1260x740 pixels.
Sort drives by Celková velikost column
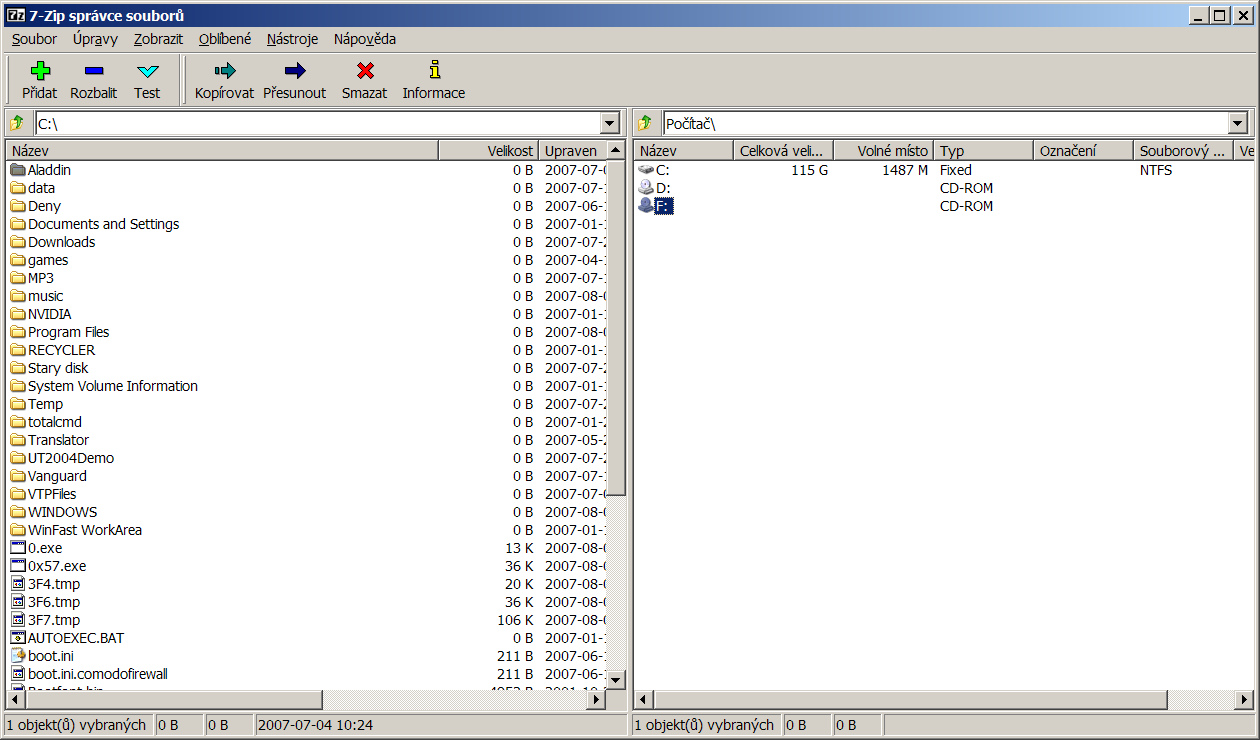[783, 151]
